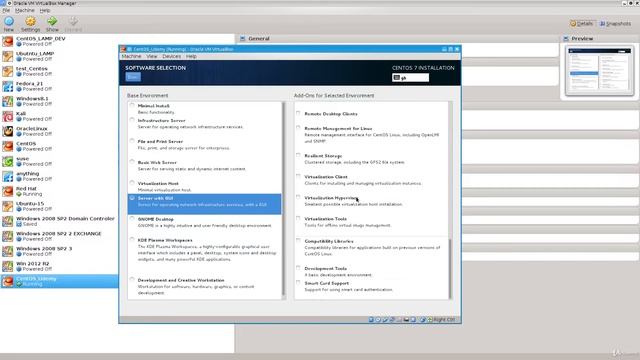Image resolution: width=640 pixels, height=360 pixels.
Task: Select the Win 2012 R2 machine icon
Action: (7, 266)
